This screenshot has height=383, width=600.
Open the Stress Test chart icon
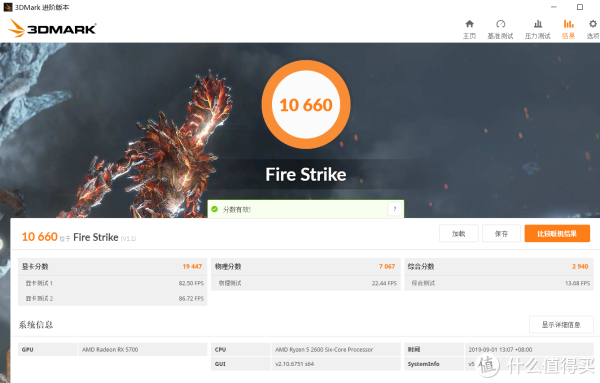[538, 24]
